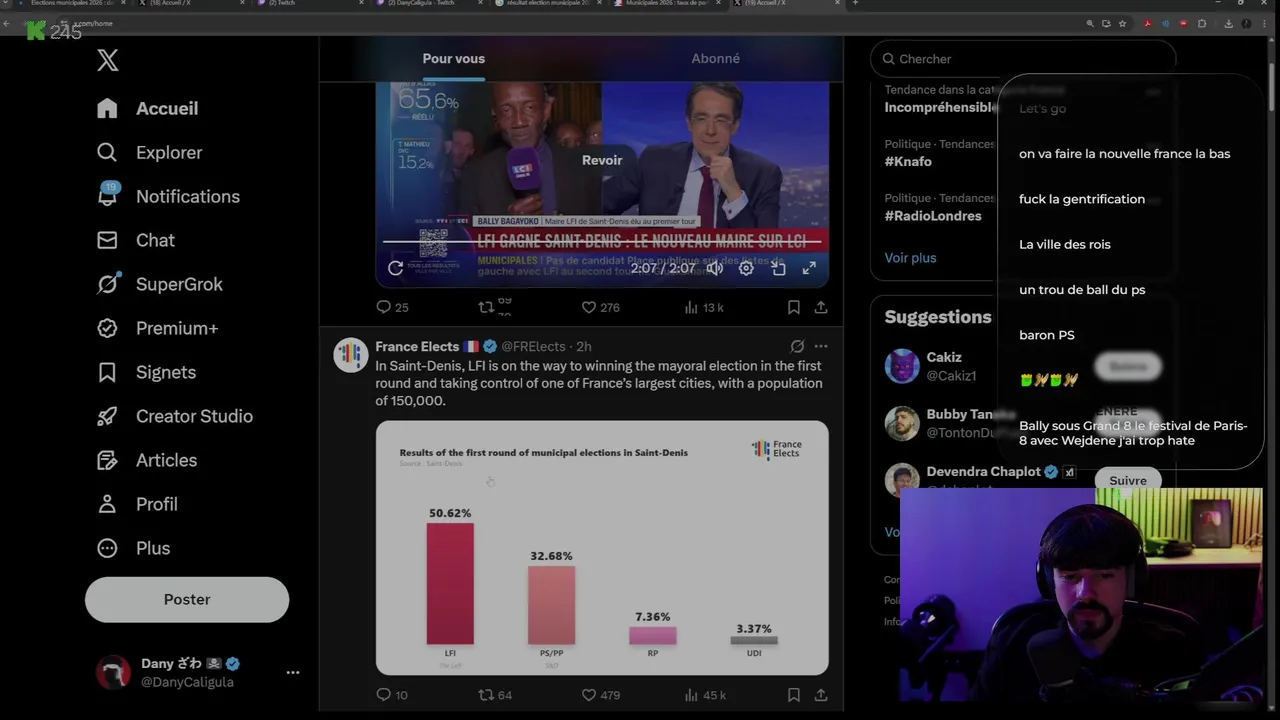1280x720 pixels.
Task: Like the France Elects post with 479 likes
Action: [600, 694]
